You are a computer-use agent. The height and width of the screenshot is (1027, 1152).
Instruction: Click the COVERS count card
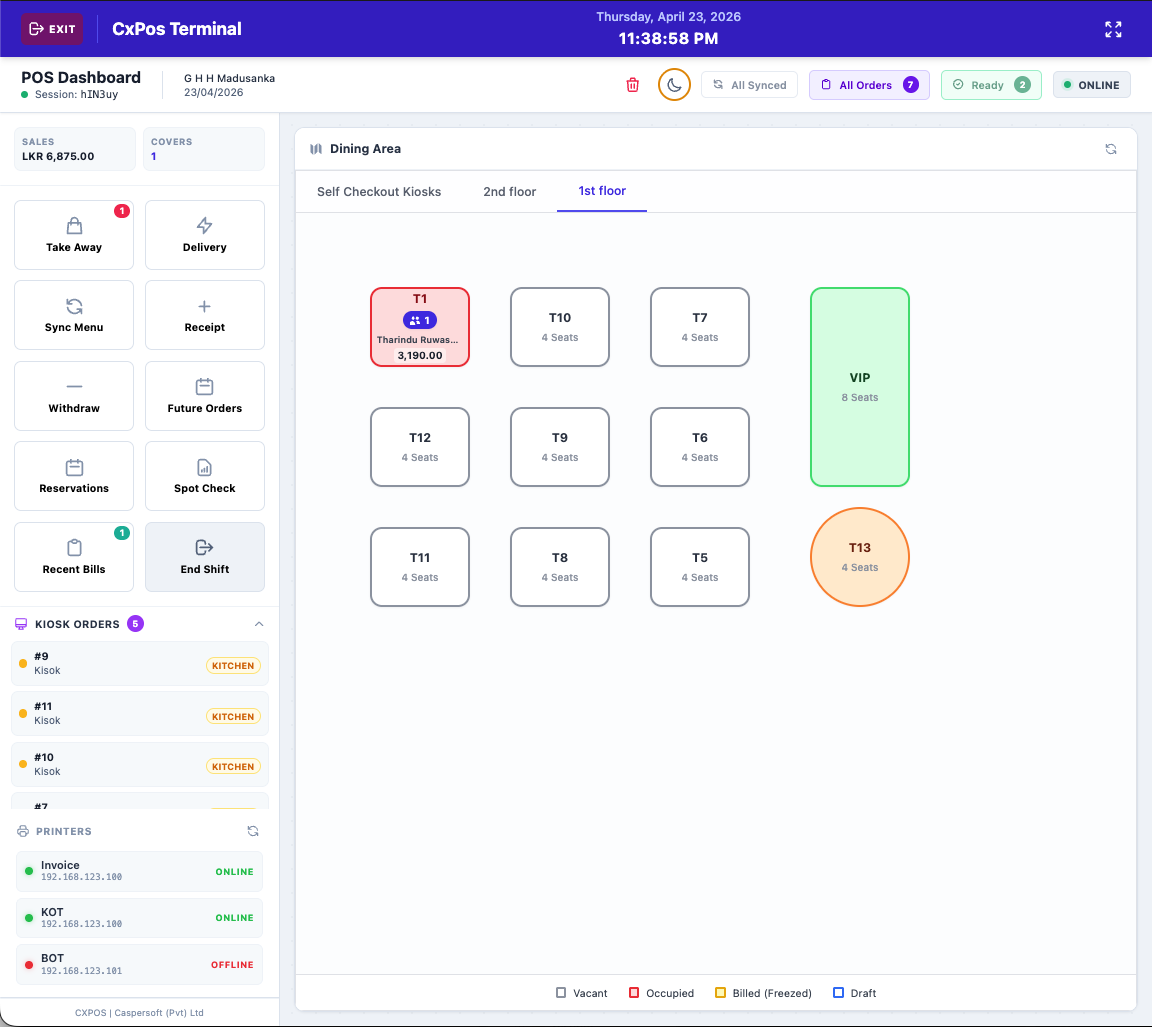coord(204,149)
